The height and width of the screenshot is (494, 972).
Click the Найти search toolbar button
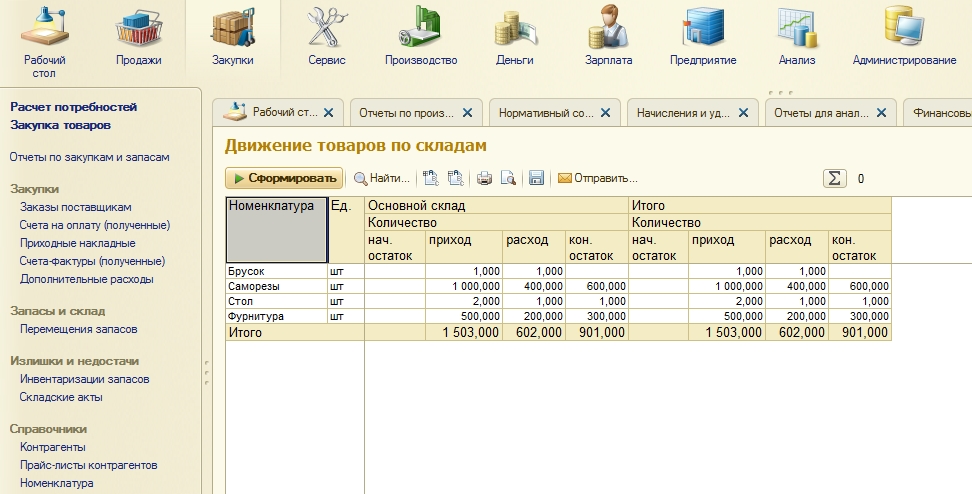coord(382,179)
